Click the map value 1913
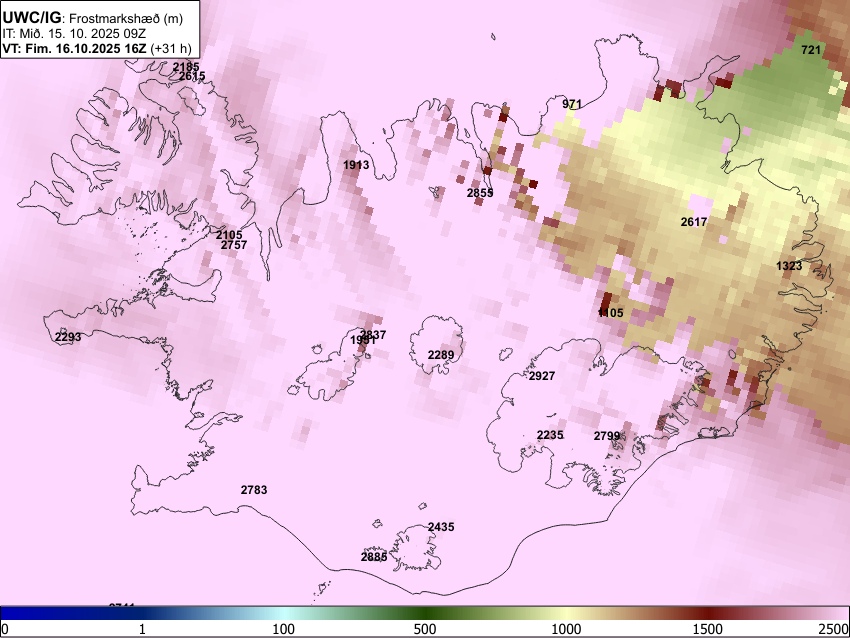 point(356,165)
